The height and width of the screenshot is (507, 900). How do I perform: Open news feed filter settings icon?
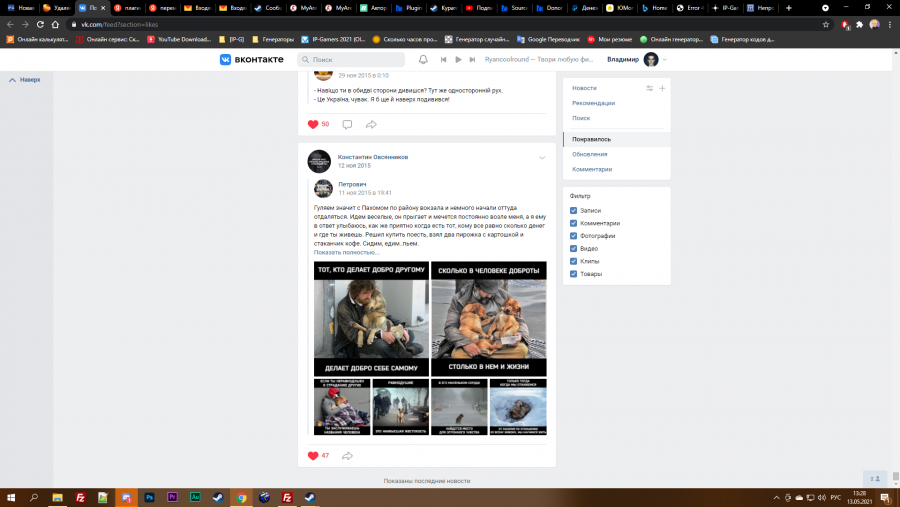[x=649, y=88]
